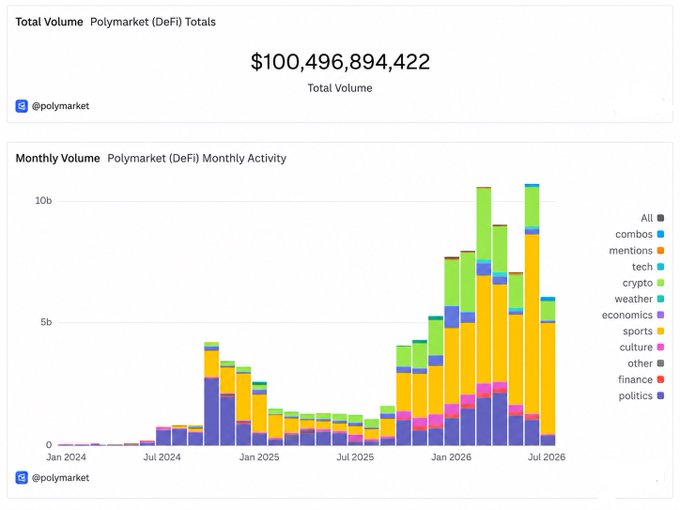680x510 pixels.
Task: Click the Polymarket (DeFi) Totals subtitle
Action: [153, 22]
